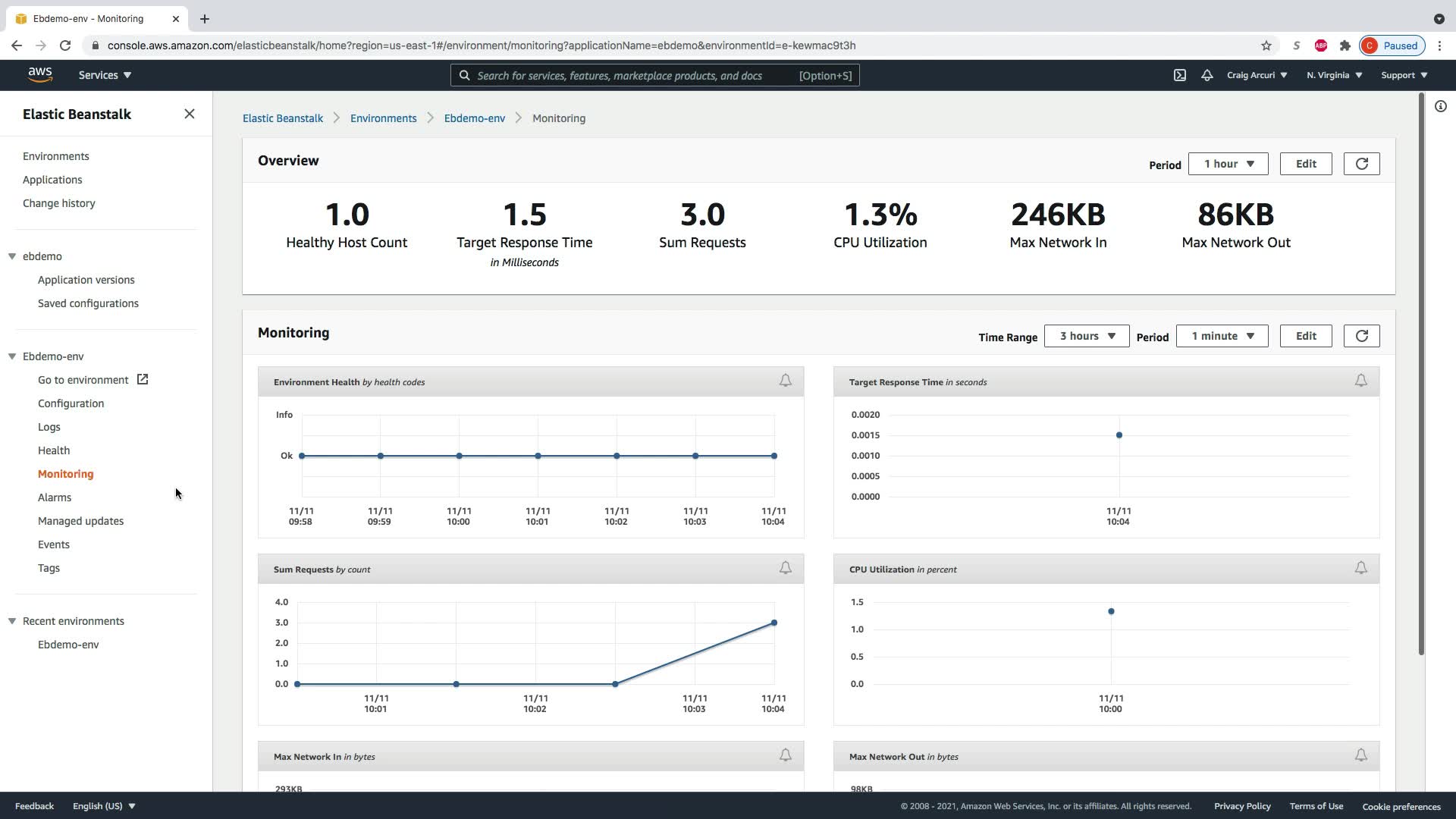Open the Time Range 3 hours dropdown
Screen dimensions: 1456x819
point(1086,336)
